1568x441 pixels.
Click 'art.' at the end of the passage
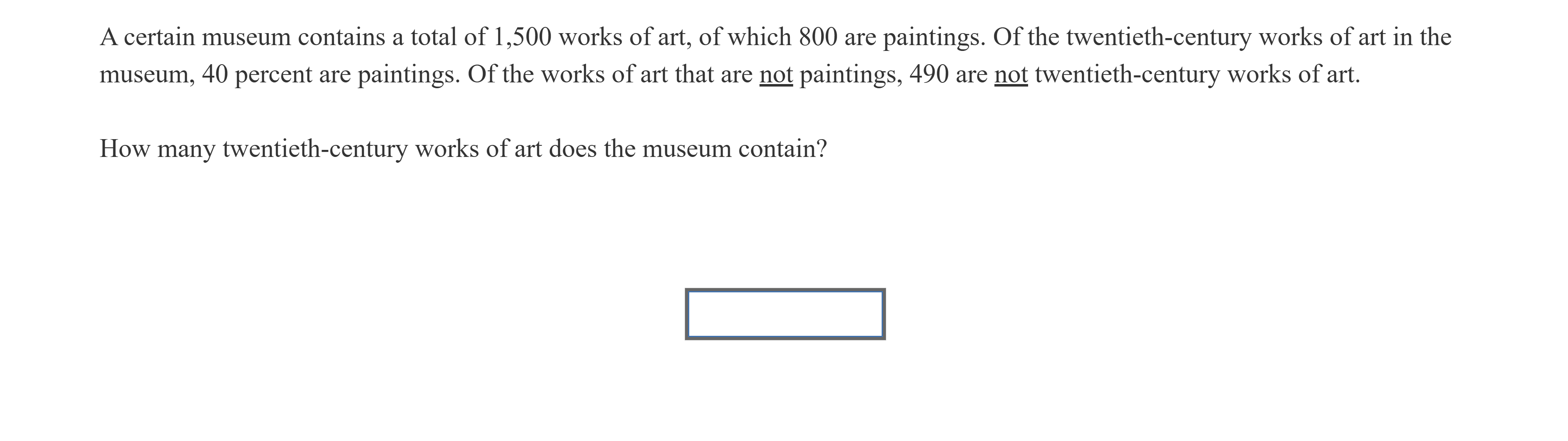pos(1343,75)
